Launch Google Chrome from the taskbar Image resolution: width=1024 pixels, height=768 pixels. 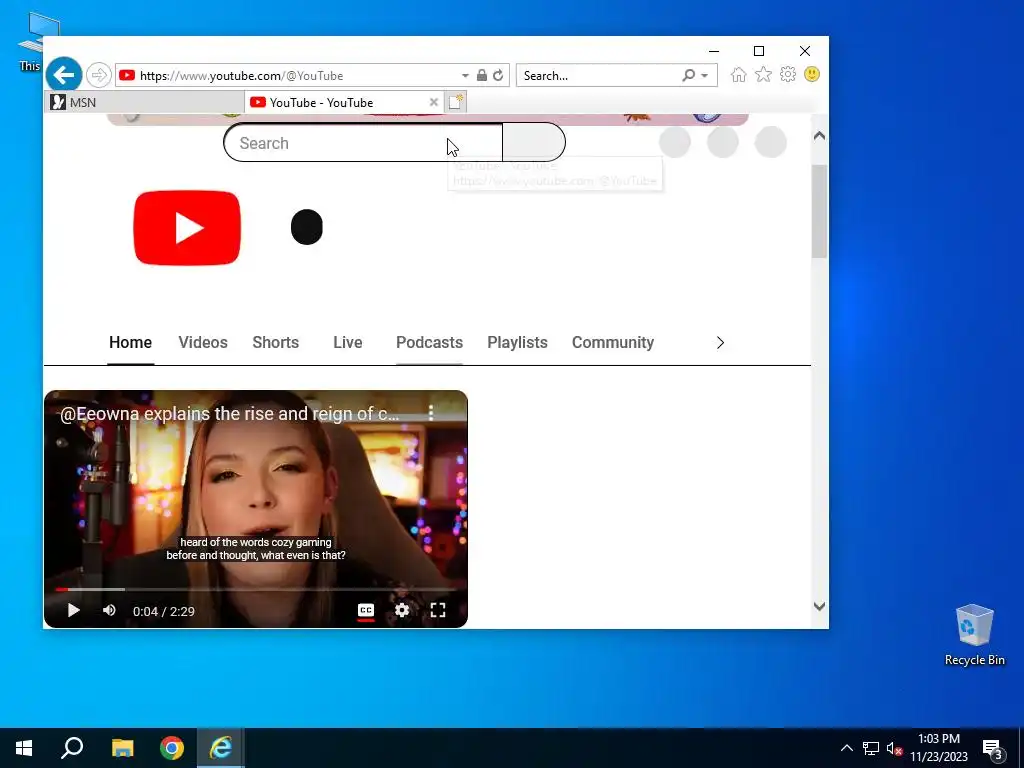click(x=172, y=748)
